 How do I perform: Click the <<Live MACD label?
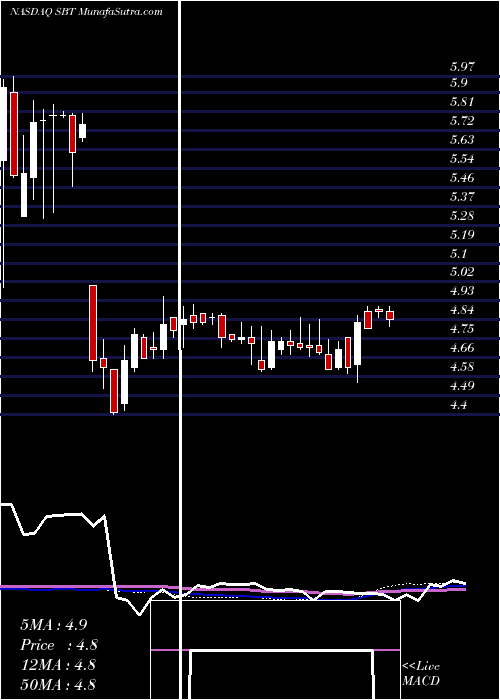[x=421, y=674]
